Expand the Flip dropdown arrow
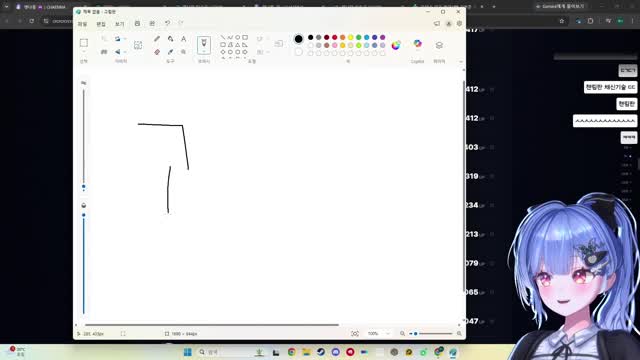This screenshot has width=640, height=360. [x=124, y=52]
